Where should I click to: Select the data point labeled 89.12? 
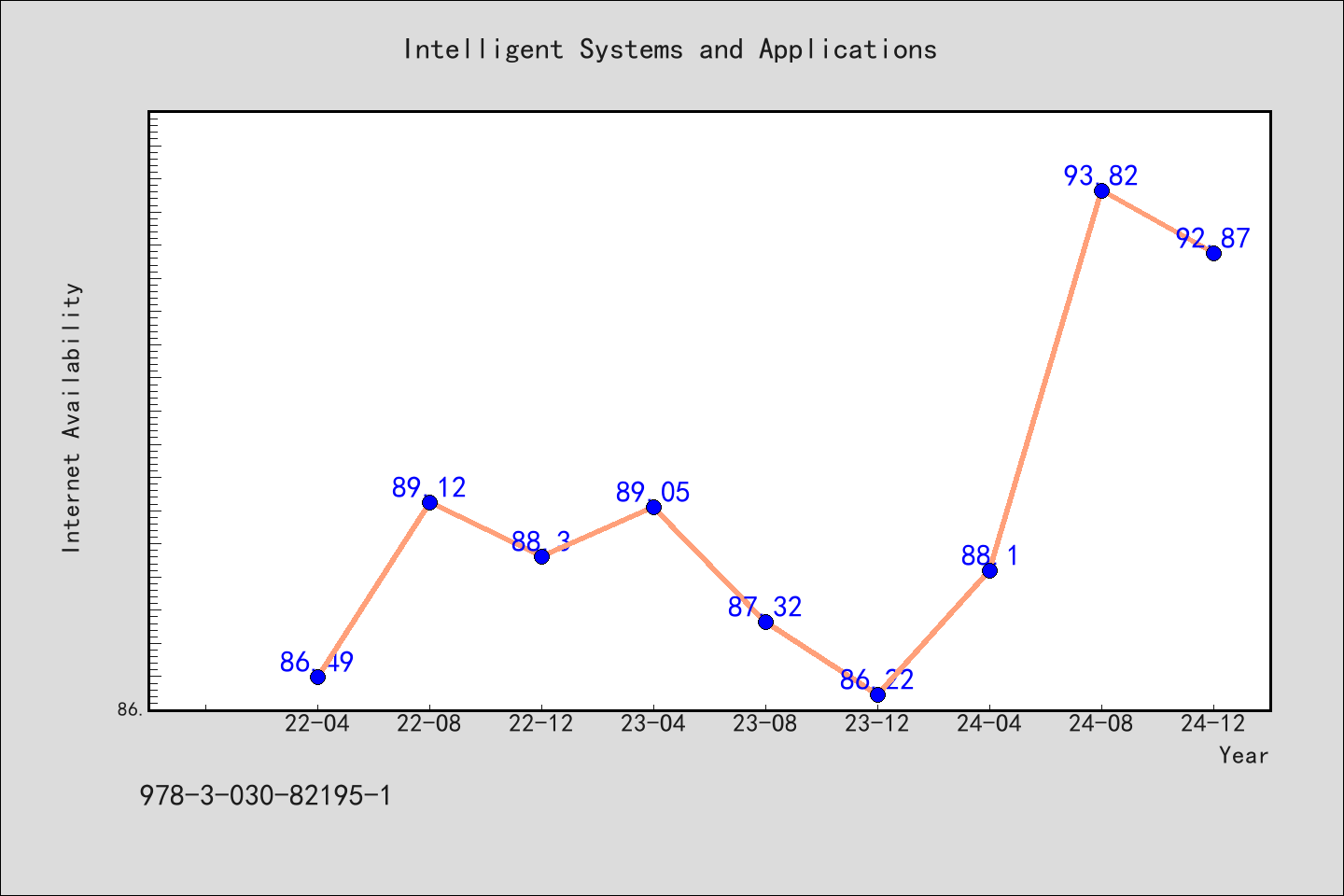pyautogui.click(x=429, y=502)
